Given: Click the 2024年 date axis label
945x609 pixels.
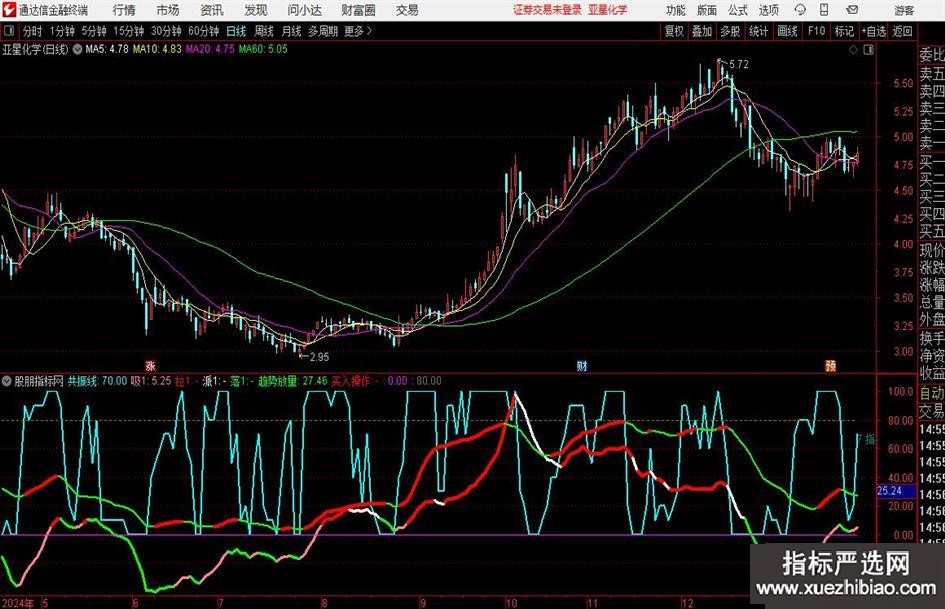Looking at the screenshot, I should (17, 603).
